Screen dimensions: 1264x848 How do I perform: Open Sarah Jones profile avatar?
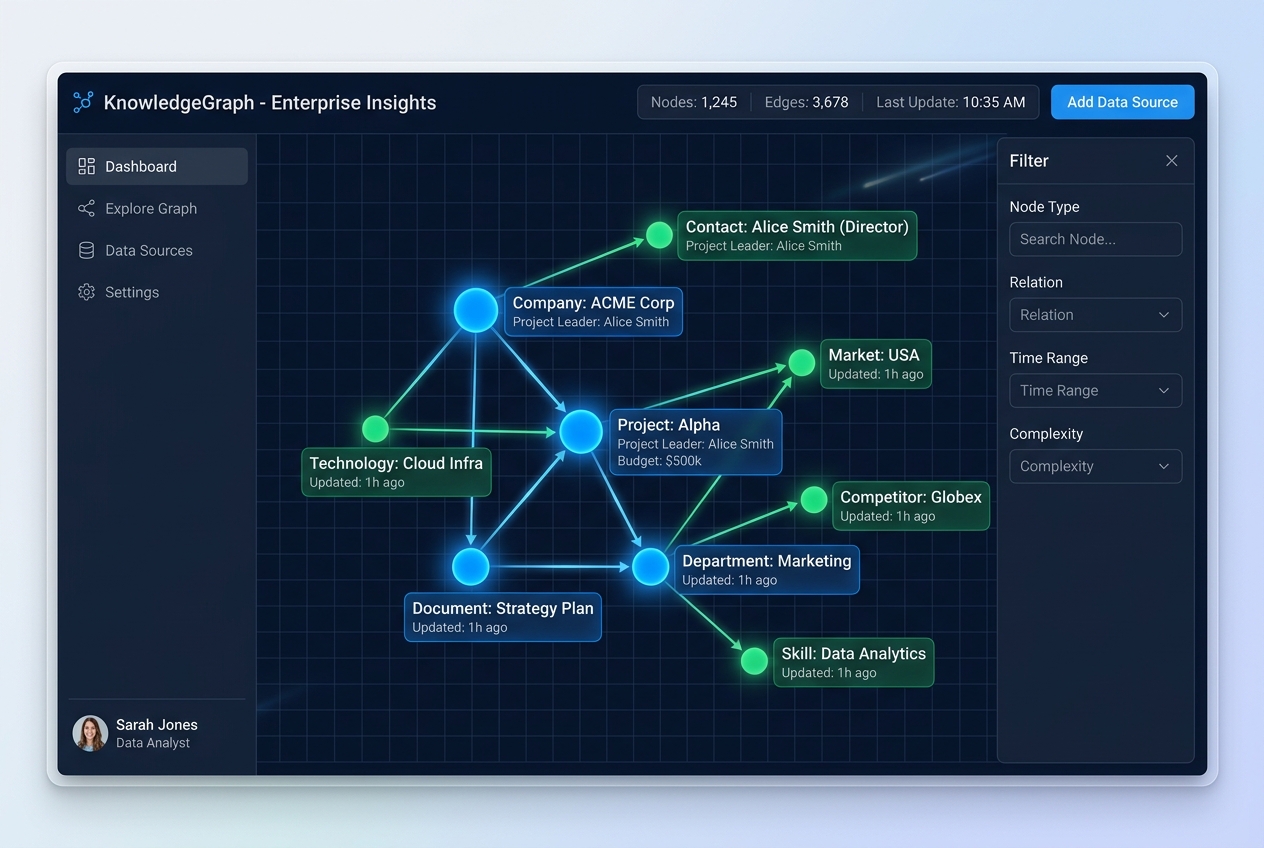point(90,733)
